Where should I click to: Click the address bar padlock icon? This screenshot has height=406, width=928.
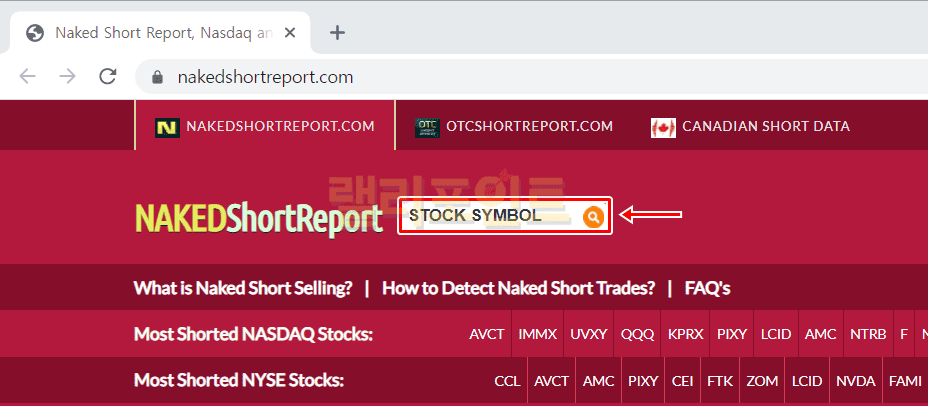(156, 77)
